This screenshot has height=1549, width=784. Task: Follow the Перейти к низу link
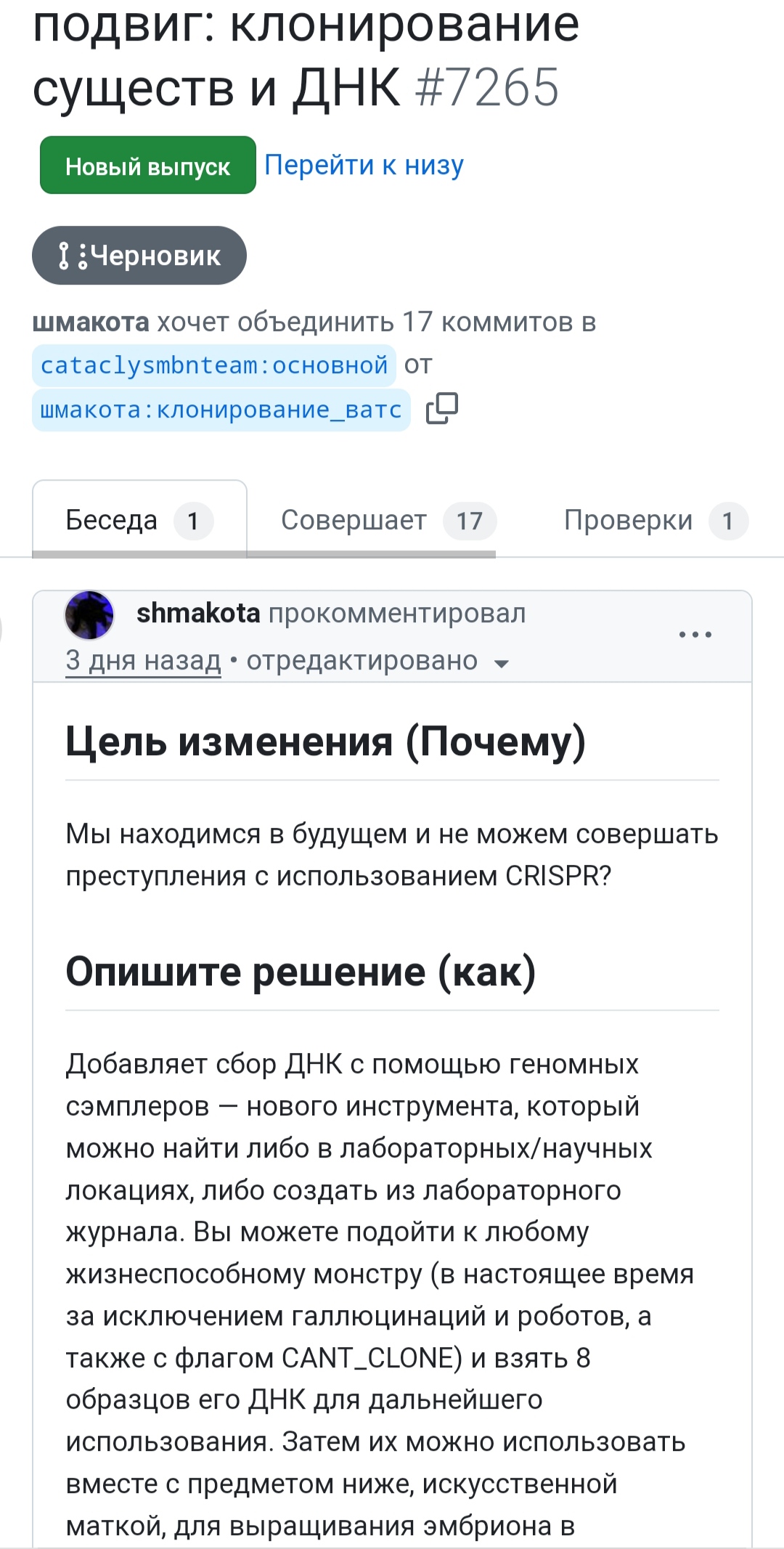click(364, 166)
